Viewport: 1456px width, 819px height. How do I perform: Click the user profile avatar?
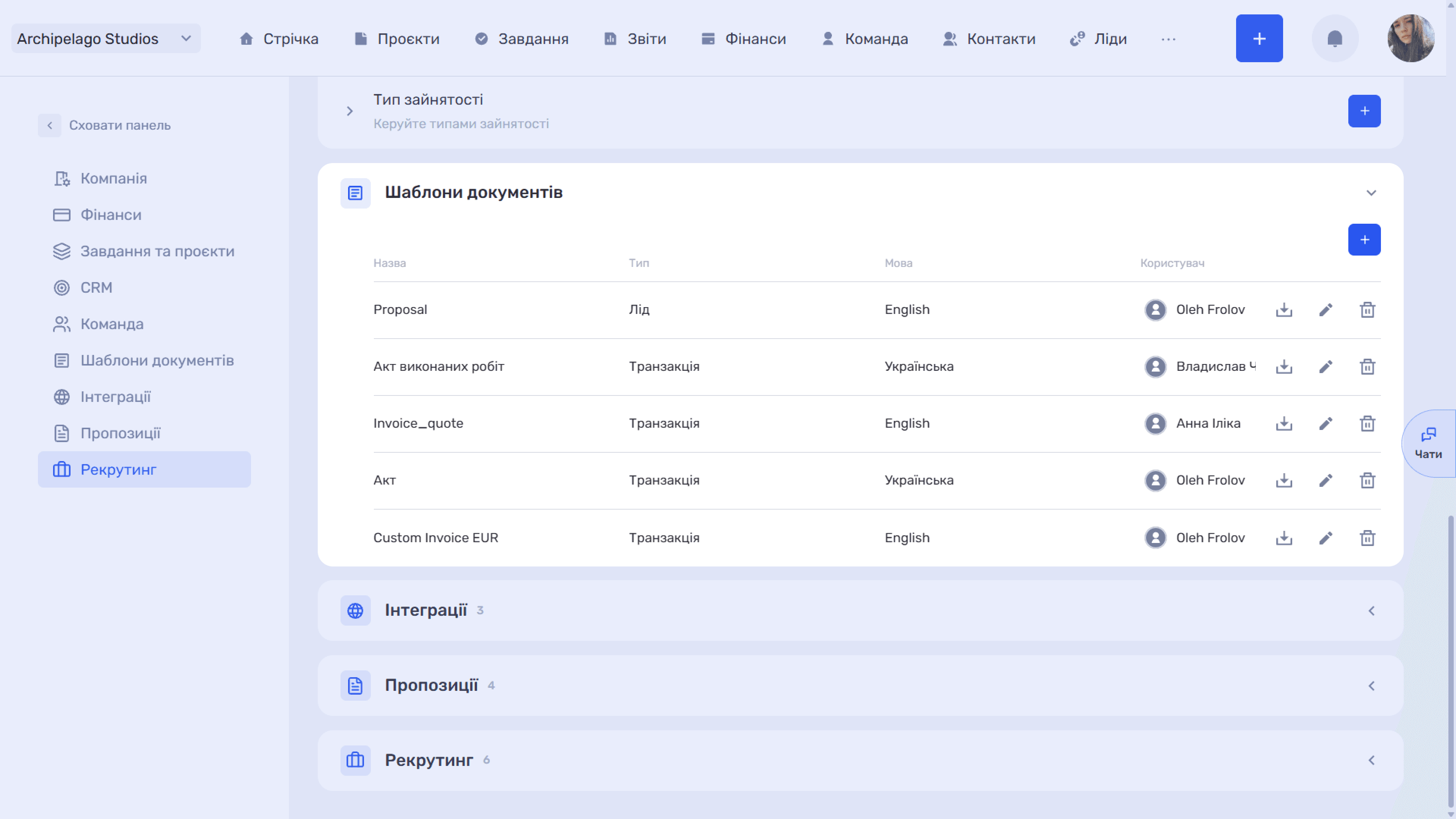pyautogui.click(x=1411, y=38)
